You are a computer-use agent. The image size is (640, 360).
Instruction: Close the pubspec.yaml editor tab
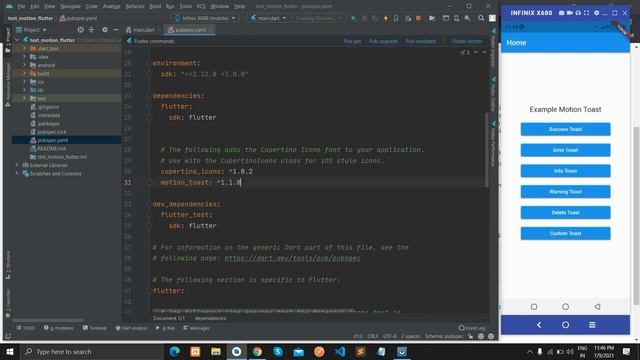coord(211,30)
